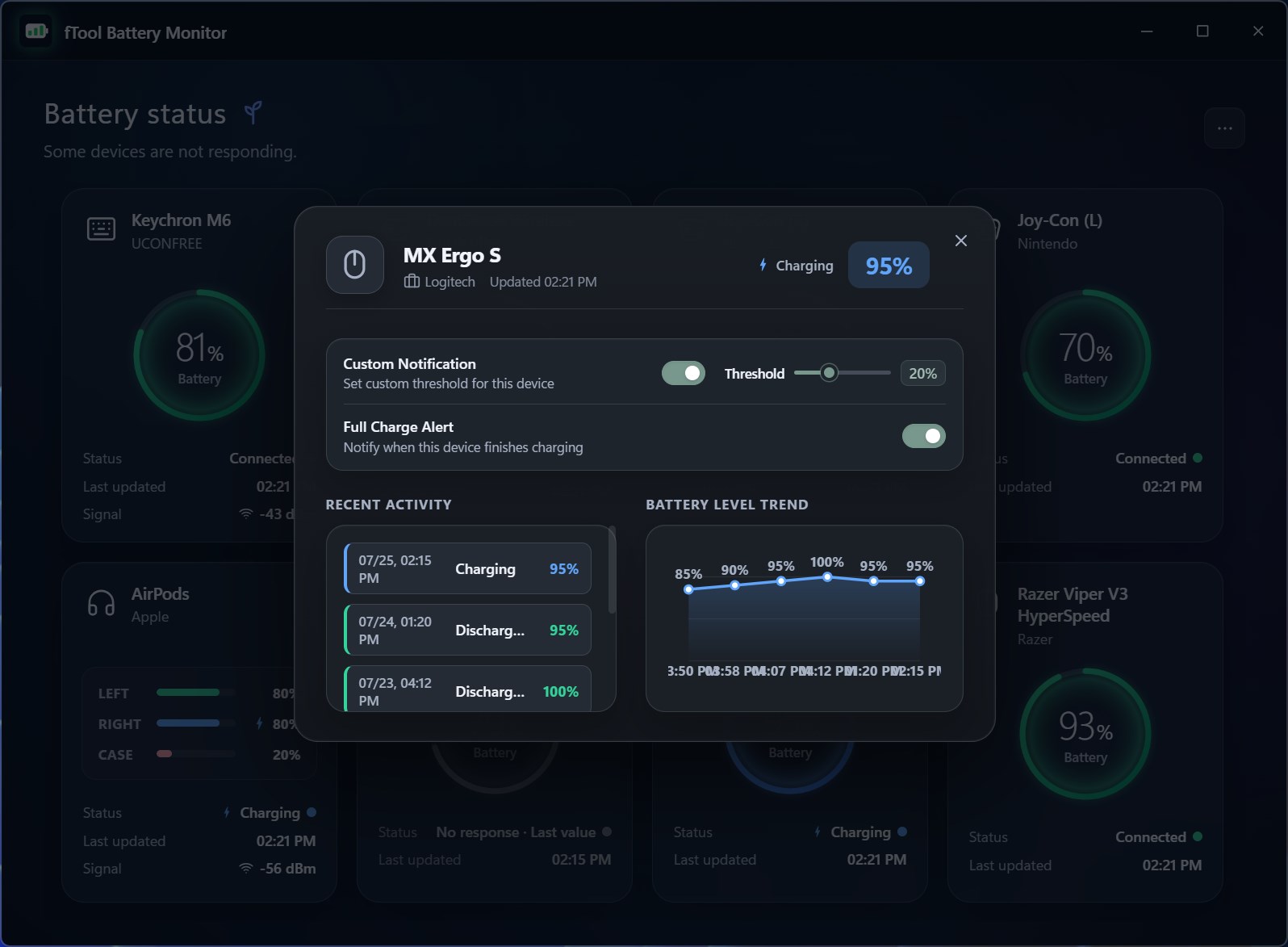1288x947 pixels.
Task: Click the "Nintendo" vendor label
Action: [x=1047, y=244]
